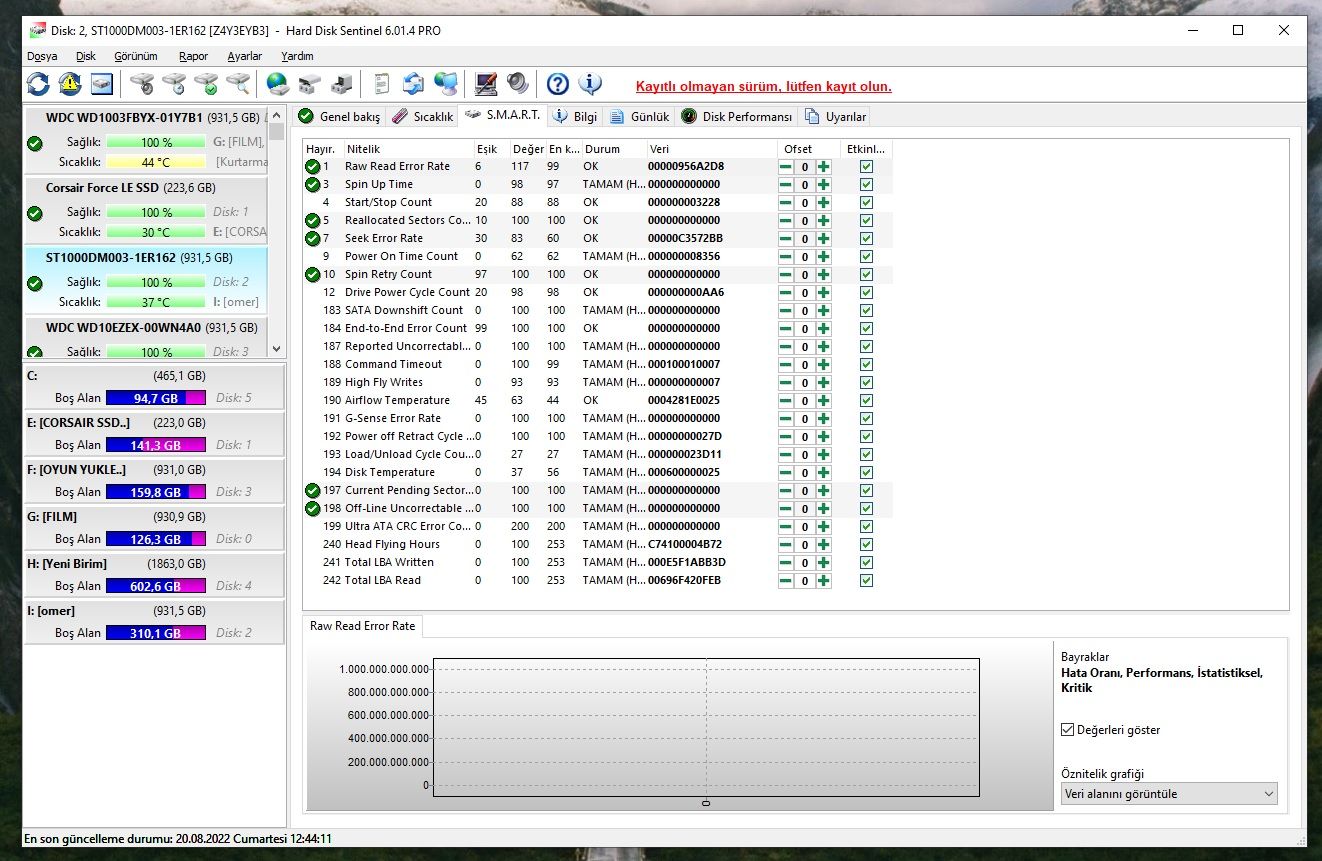Sort by the Nitelik column header
Viewport: 1322px width, 861px height.
[407, 149]
